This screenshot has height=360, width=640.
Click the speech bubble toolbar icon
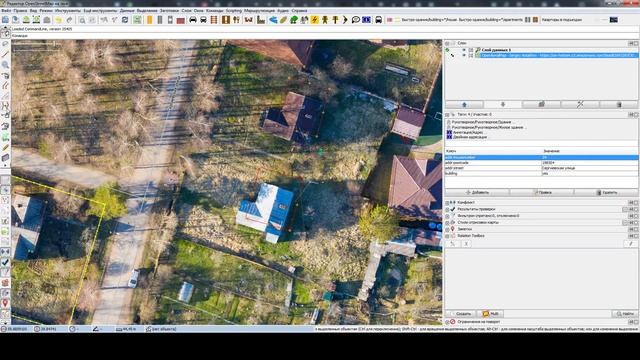(x=356, y=20)
